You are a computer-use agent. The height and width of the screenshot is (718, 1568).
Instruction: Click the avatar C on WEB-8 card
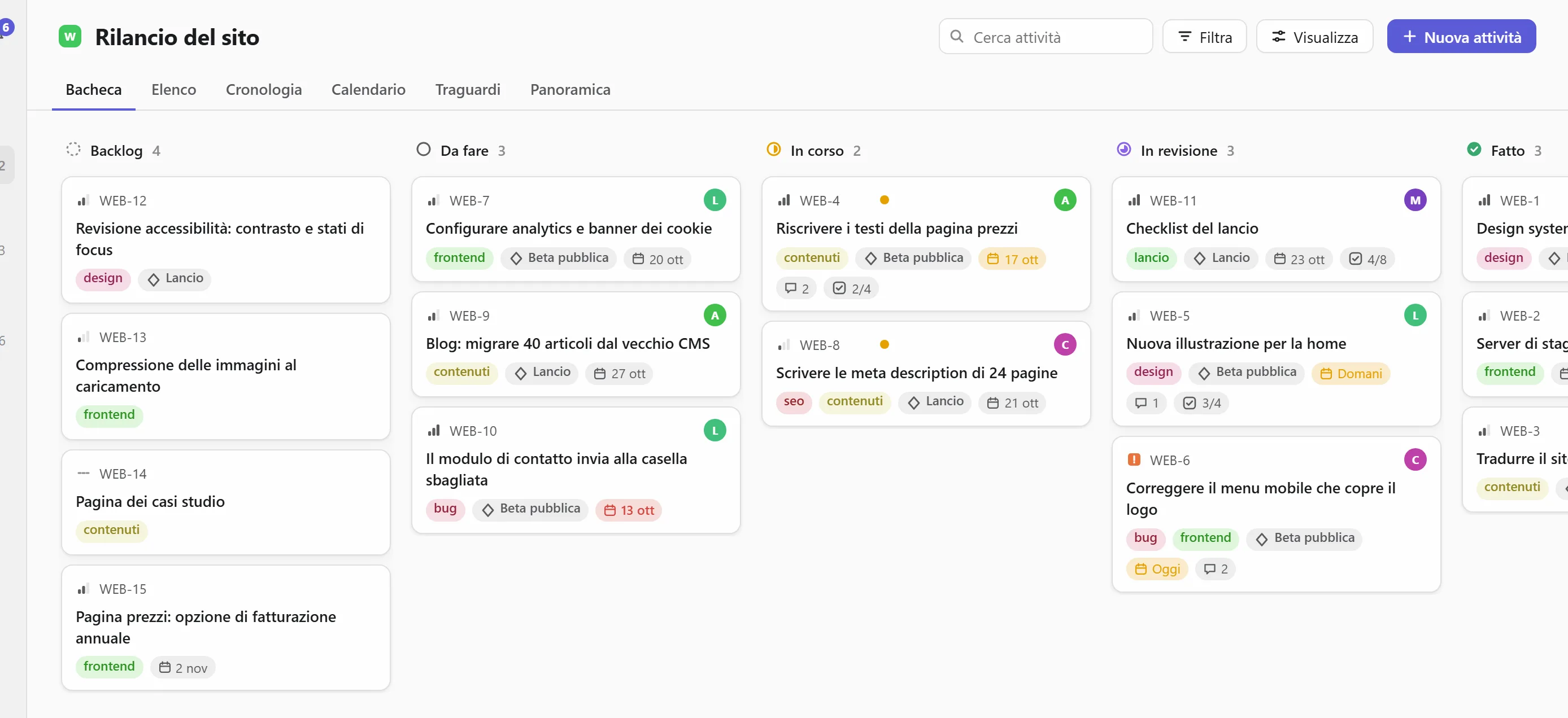tap(1065, 344)
